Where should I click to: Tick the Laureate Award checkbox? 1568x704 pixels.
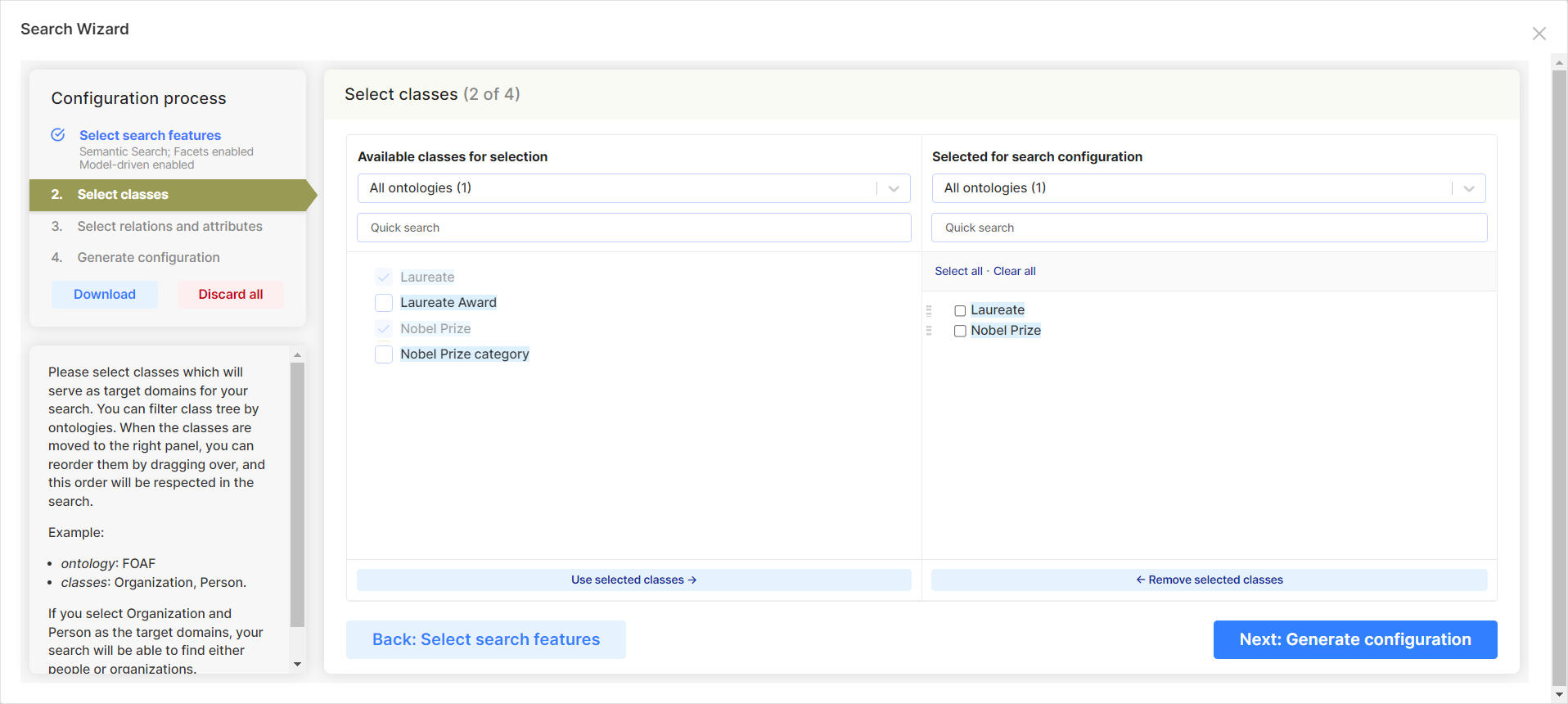(384, 303)
